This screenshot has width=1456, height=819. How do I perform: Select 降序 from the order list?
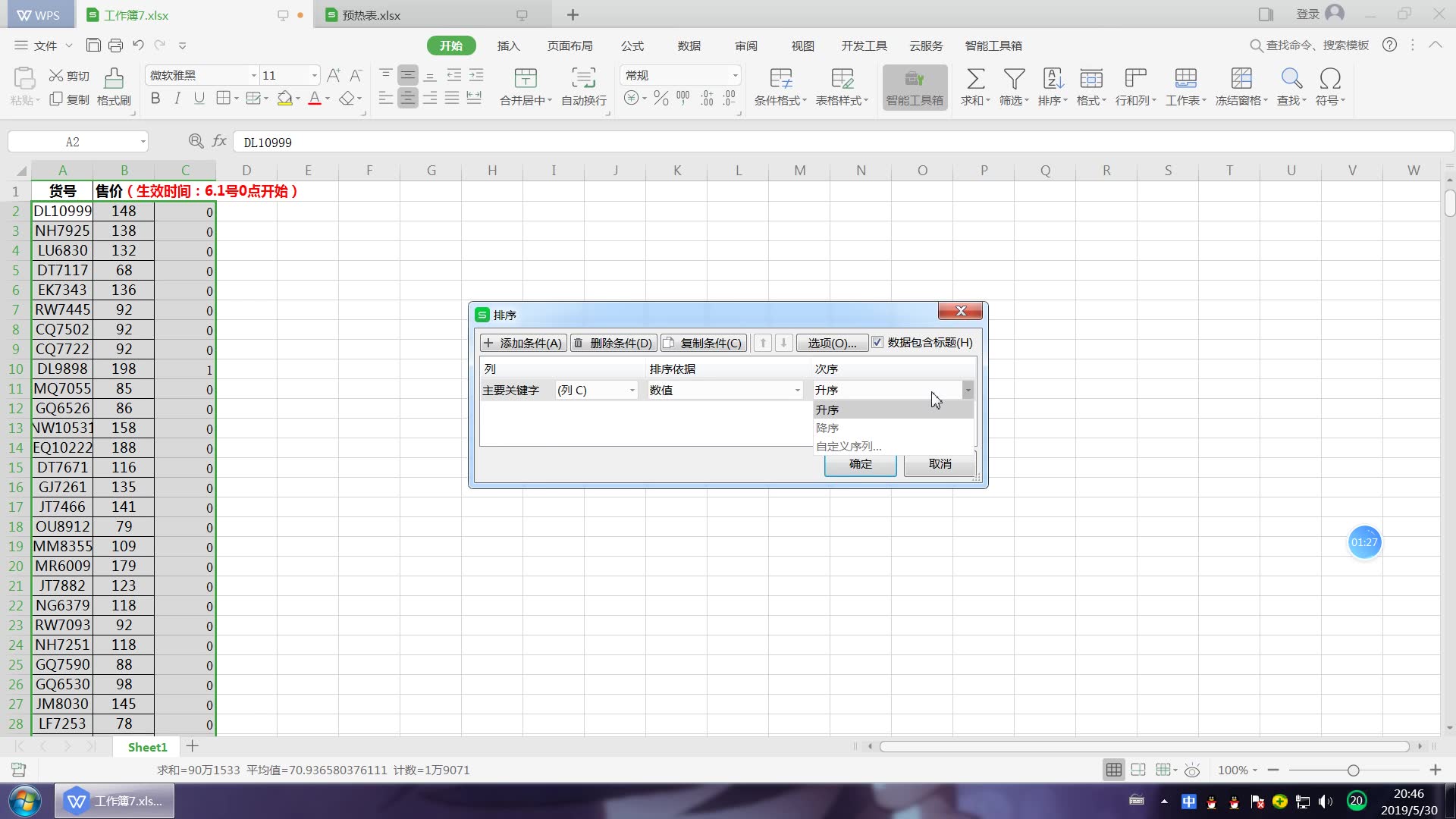click(827, 428)
